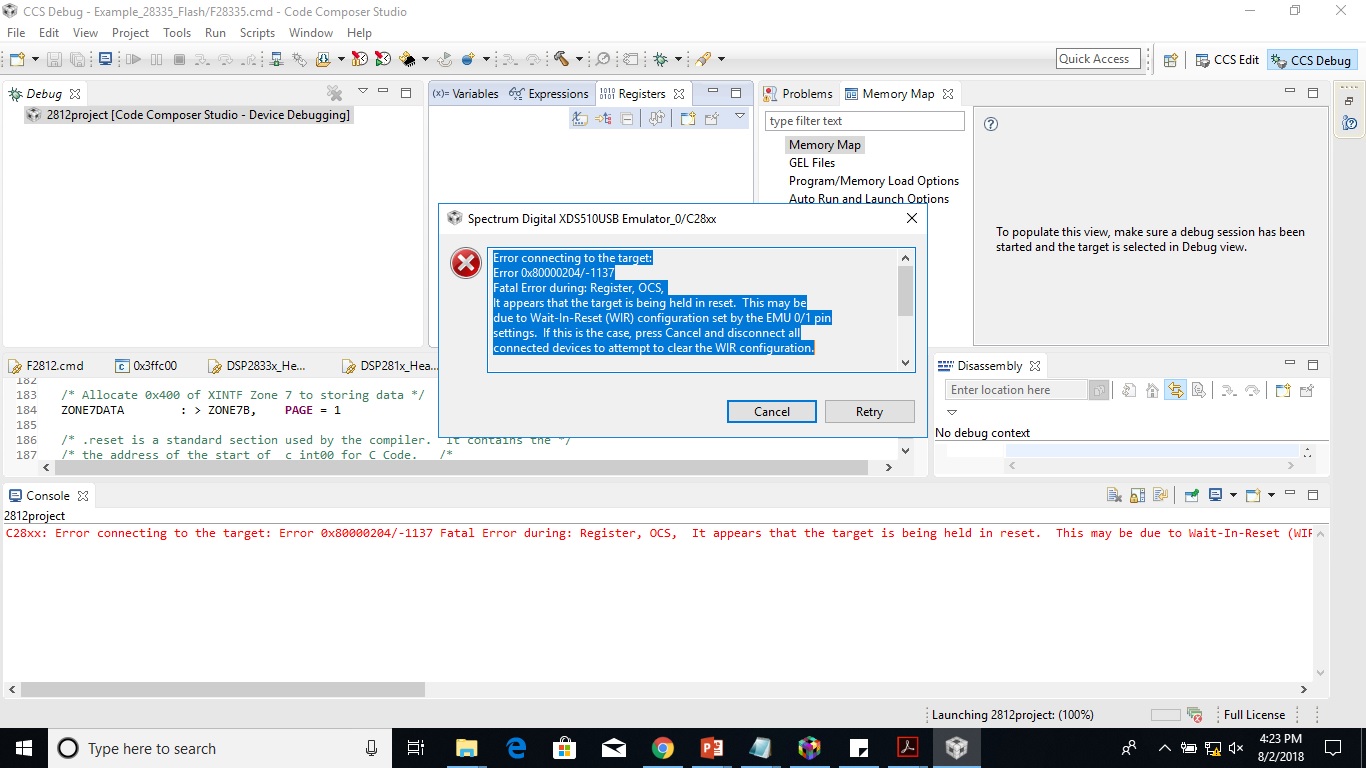Image resolution: width=1366 pixels, height=768 pixels.
Task: Maximize the Console panel
Action: tap(1313, 495)
